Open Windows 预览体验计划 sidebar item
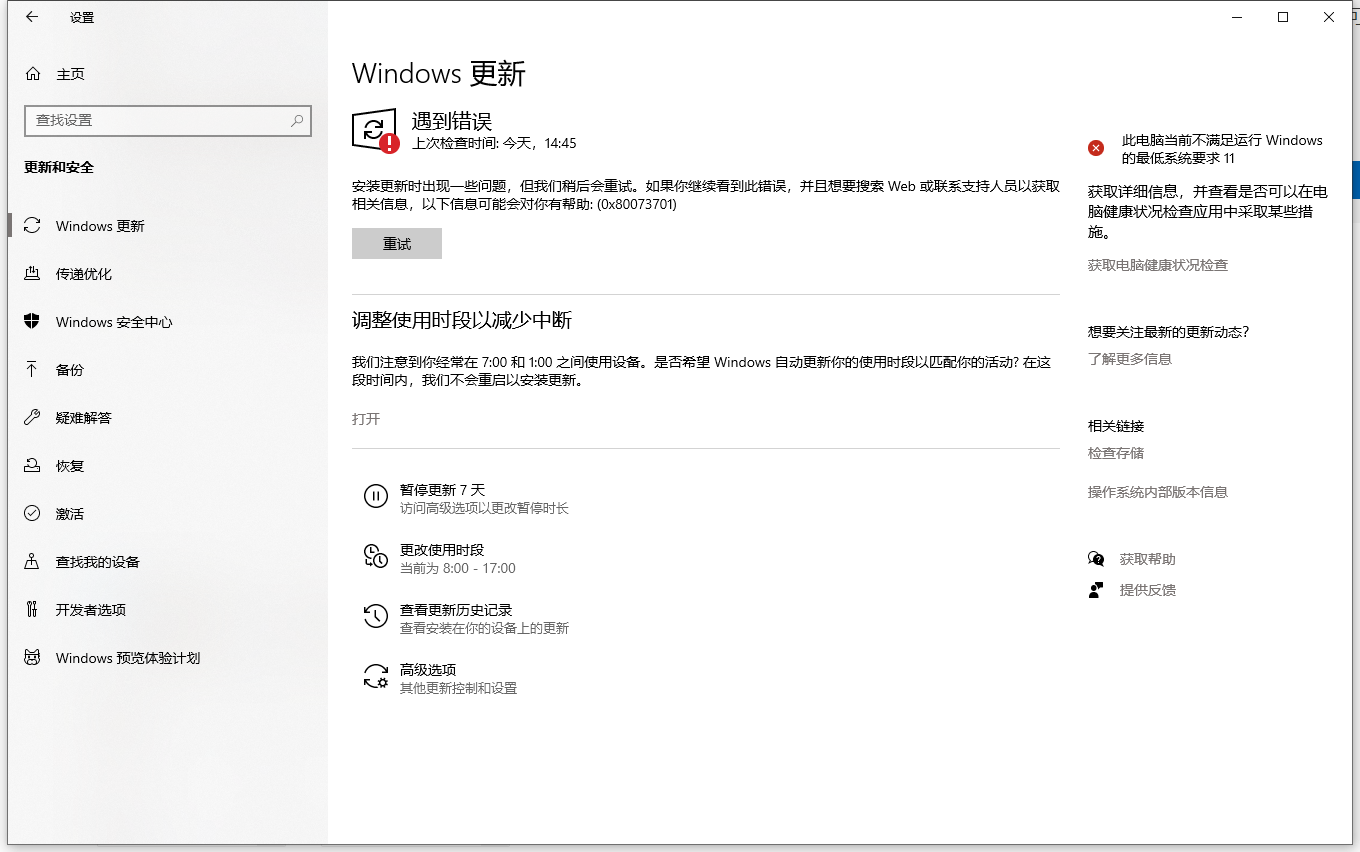1360x852 pixels. [127, 658]
